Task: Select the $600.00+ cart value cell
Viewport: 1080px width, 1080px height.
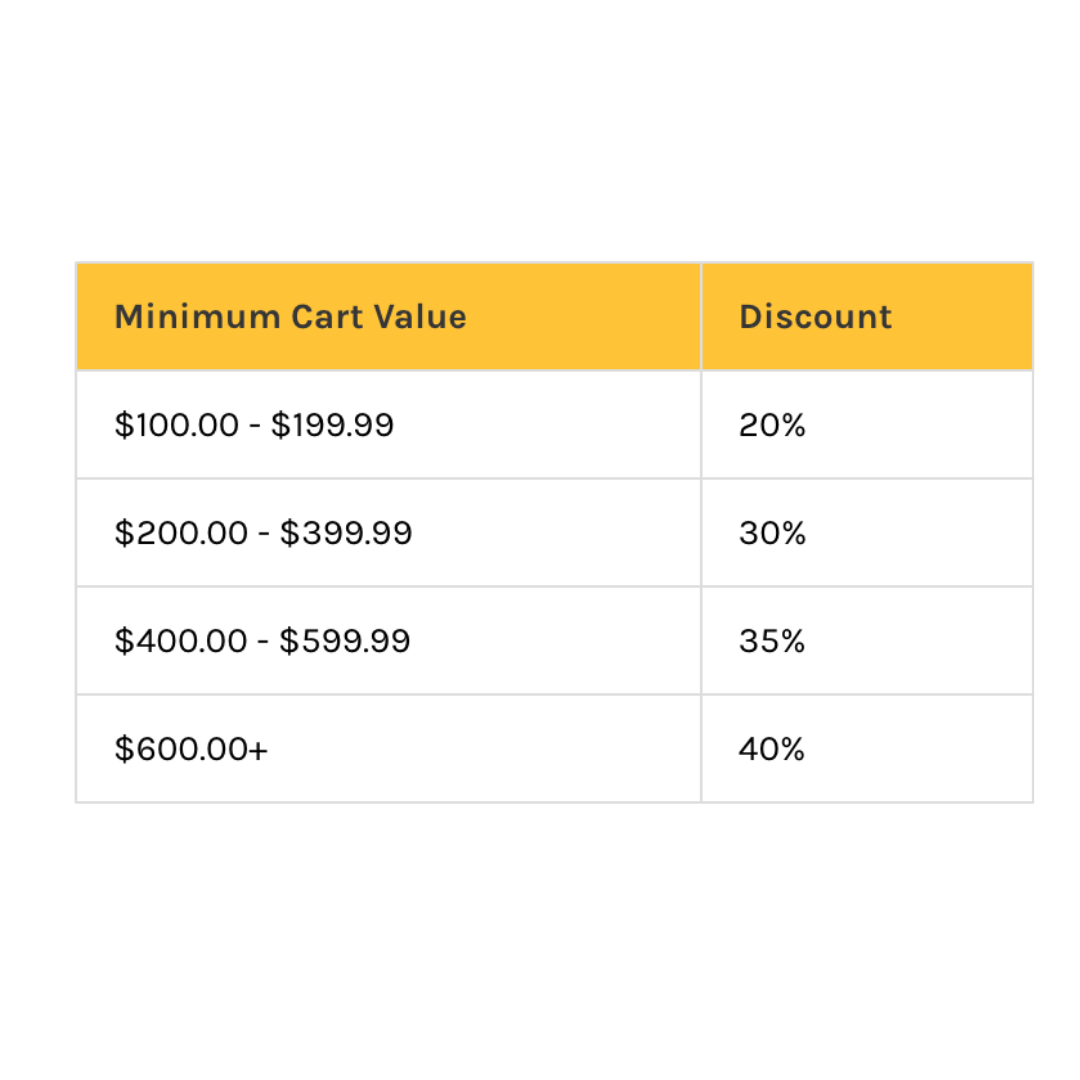Action: [x=191, y=749]
